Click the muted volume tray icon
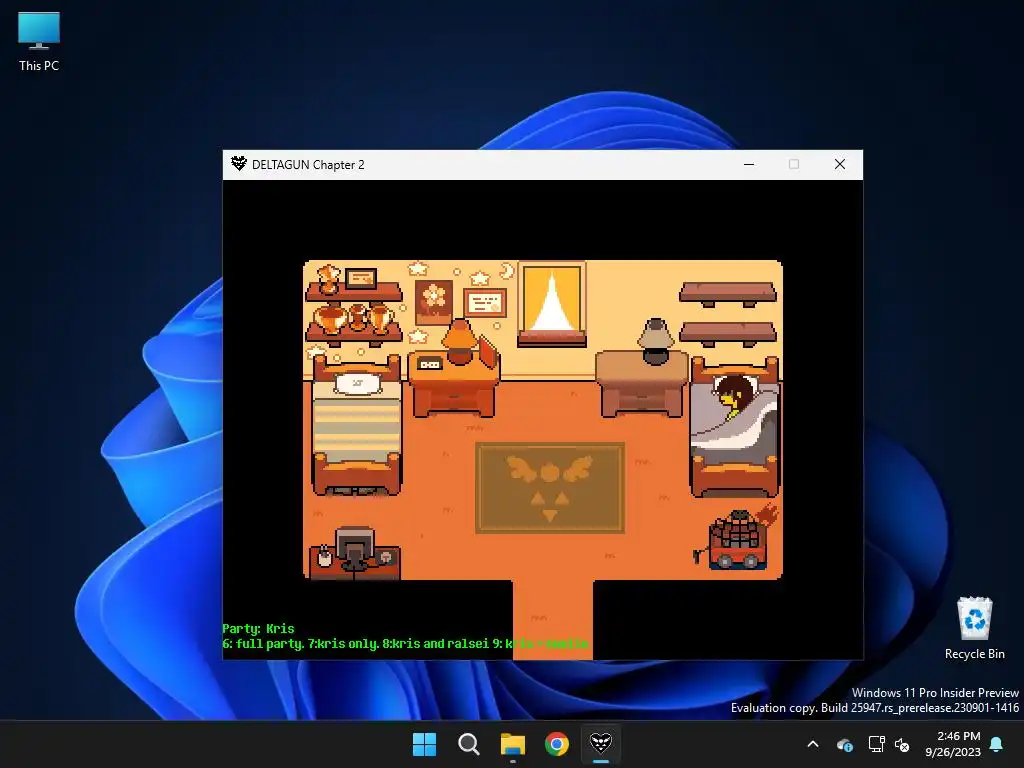Viewport: 1024px width, 768px height. tap(902, 744)
